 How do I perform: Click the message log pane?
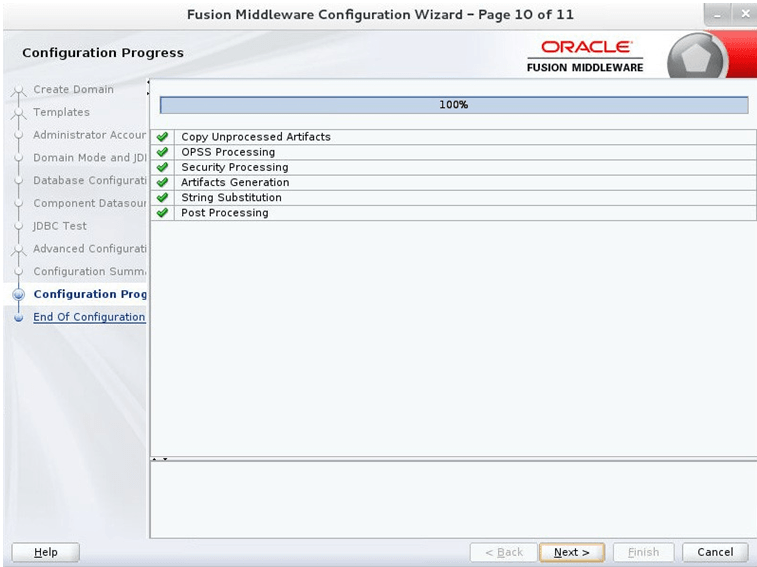tap(453, 499)
